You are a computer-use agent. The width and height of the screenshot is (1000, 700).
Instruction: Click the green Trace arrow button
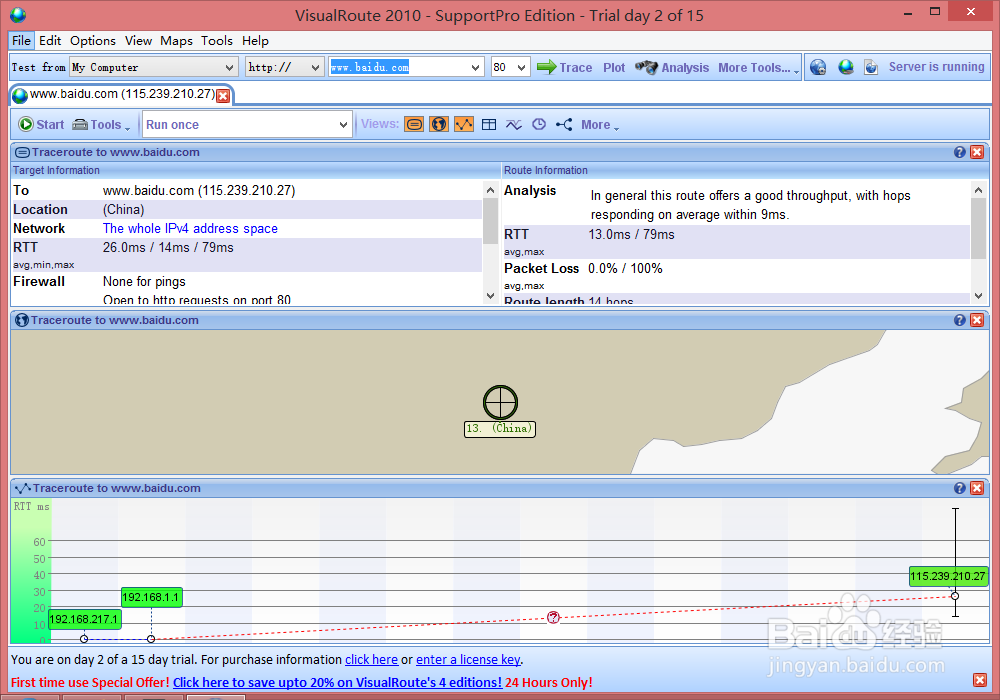564,68
